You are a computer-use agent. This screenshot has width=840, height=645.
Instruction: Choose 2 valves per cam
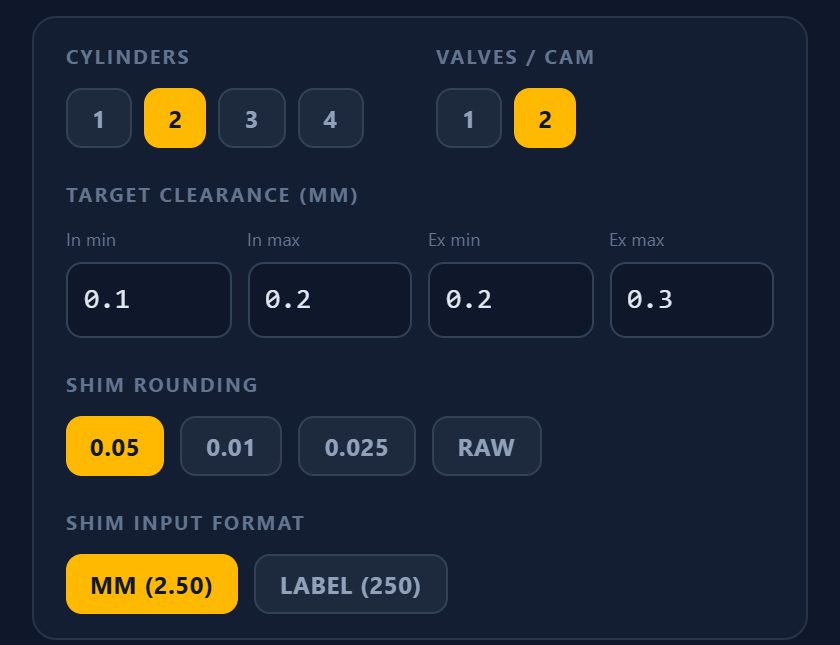click(545, 118)
